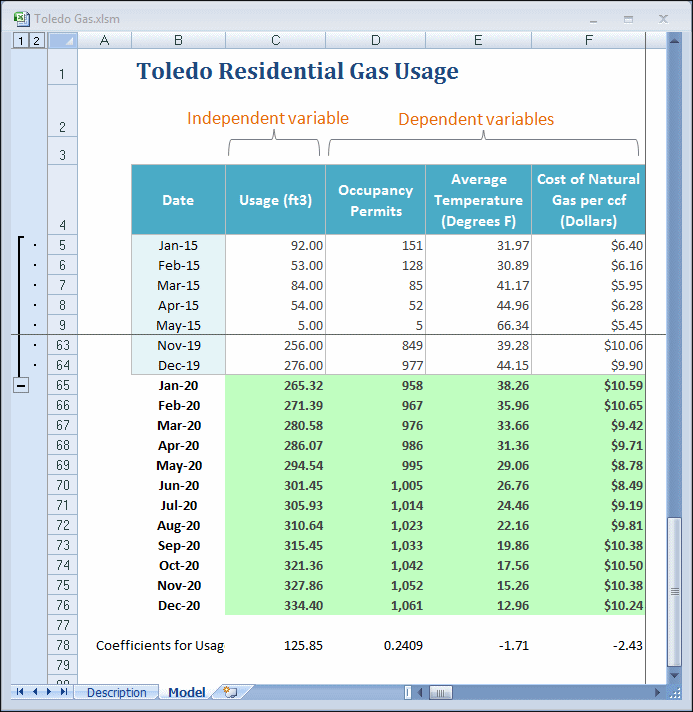
Task: Select temperature value 31.36
Action: tap(478, 445)
